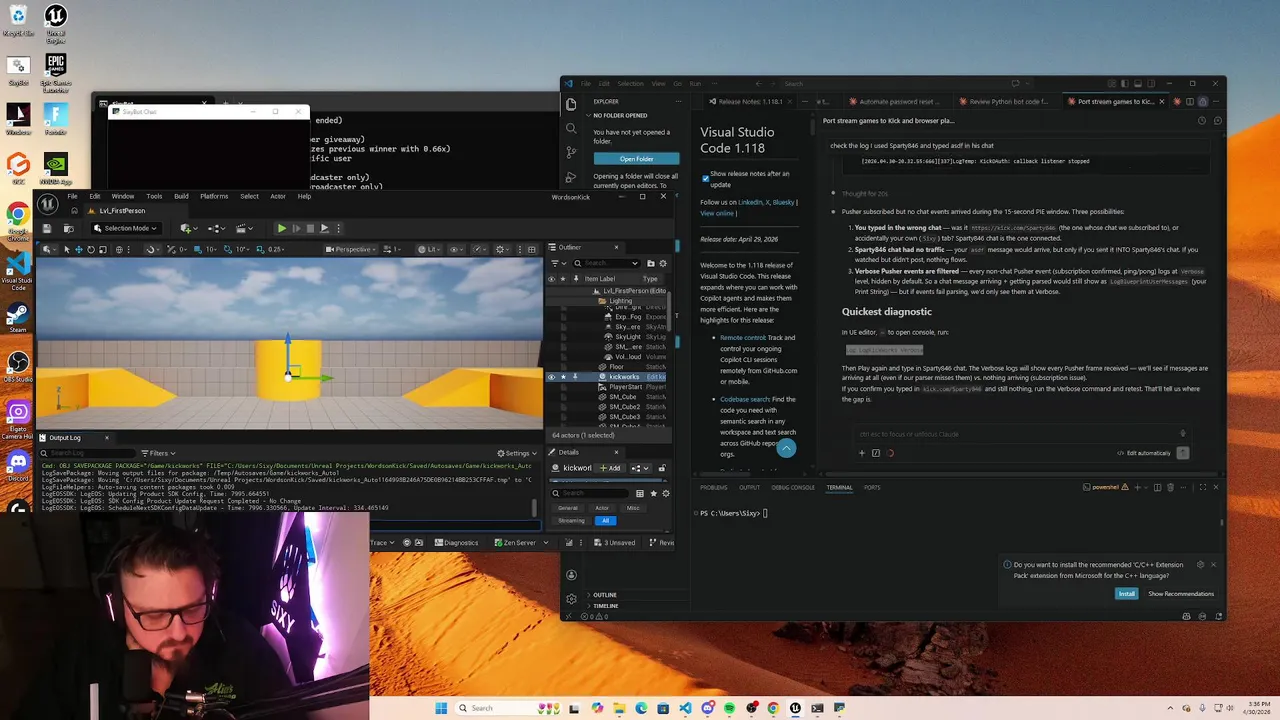Click the Unreal save level icon
This screenshot has width=1280, height=720.
[x=47, y=228]
